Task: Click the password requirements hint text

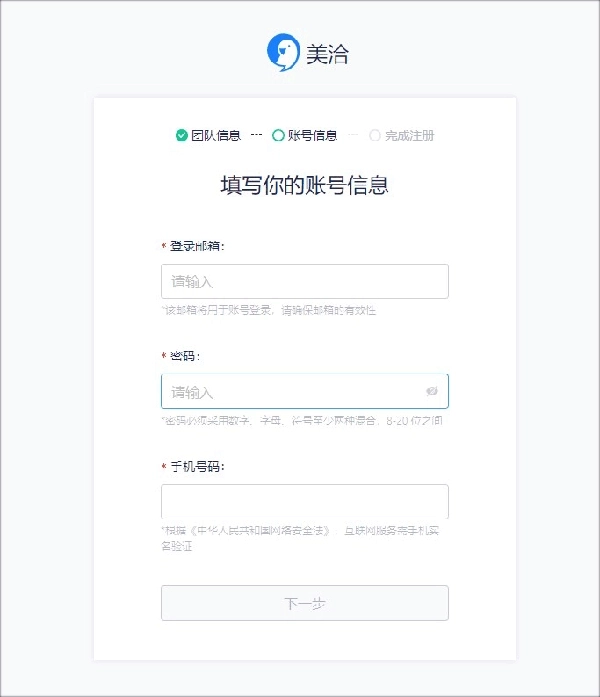Action: click(x=302, y=420)
